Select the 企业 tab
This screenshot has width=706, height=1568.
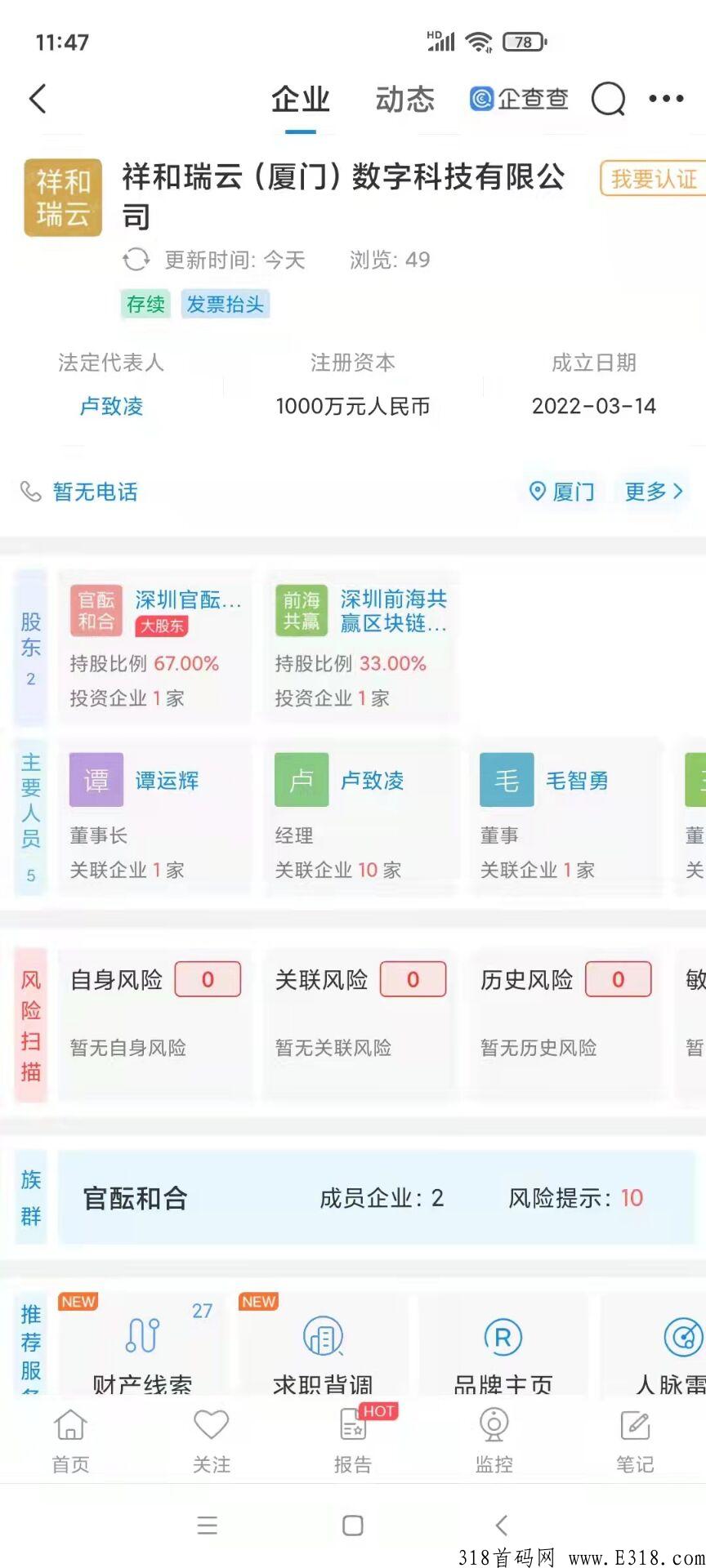click(x=301, y=100)
